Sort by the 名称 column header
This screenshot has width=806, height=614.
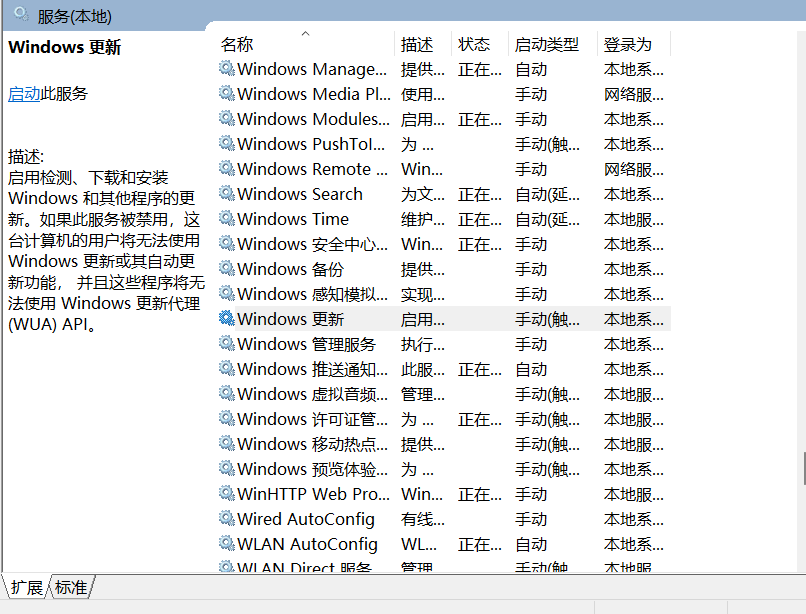click(306, 44)
